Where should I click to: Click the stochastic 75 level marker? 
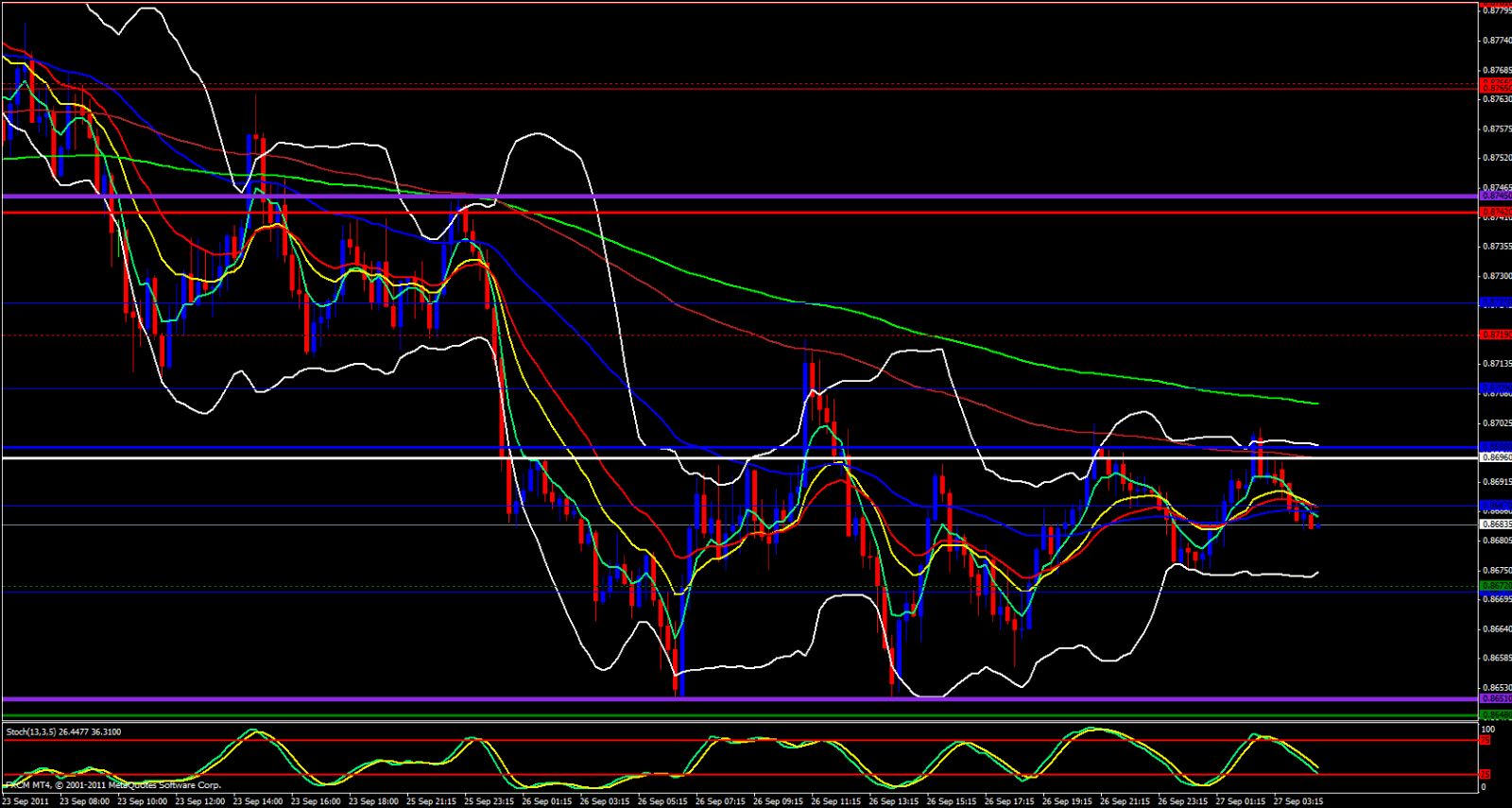point(1487,740)
